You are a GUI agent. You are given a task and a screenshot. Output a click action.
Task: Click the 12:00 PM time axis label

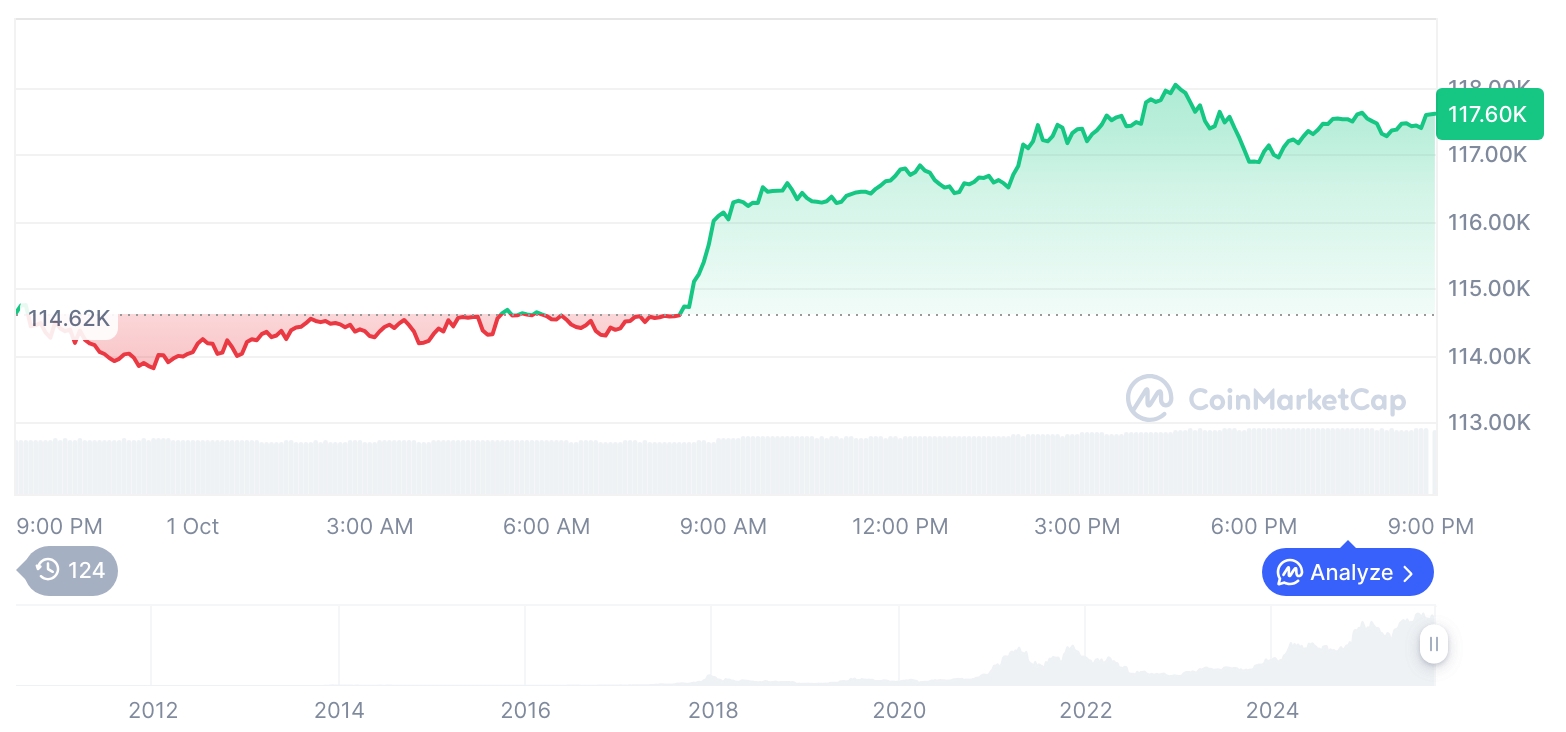click(x=900, y=526)
